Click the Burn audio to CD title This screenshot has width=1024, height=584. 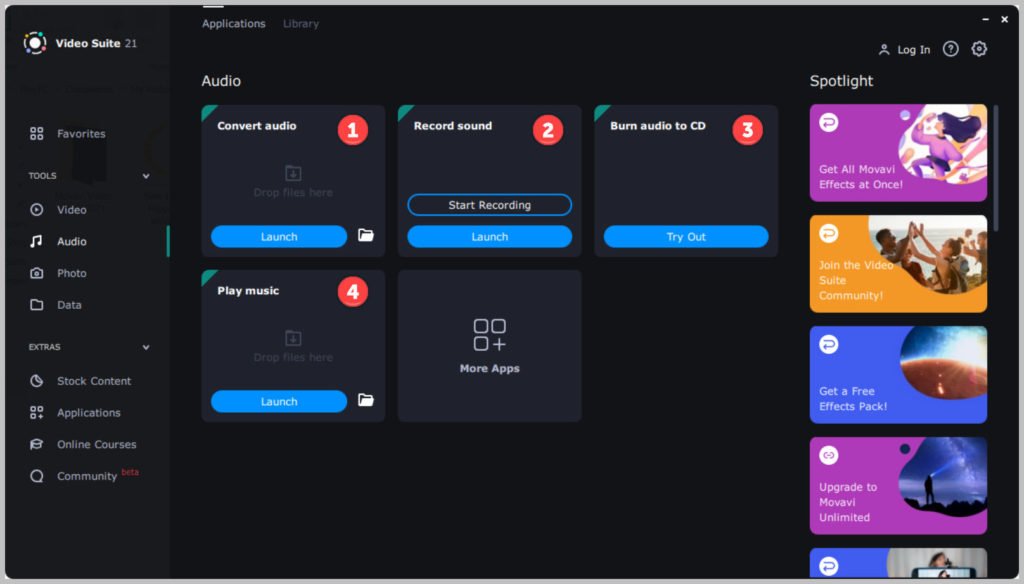[x=658, y=125]
